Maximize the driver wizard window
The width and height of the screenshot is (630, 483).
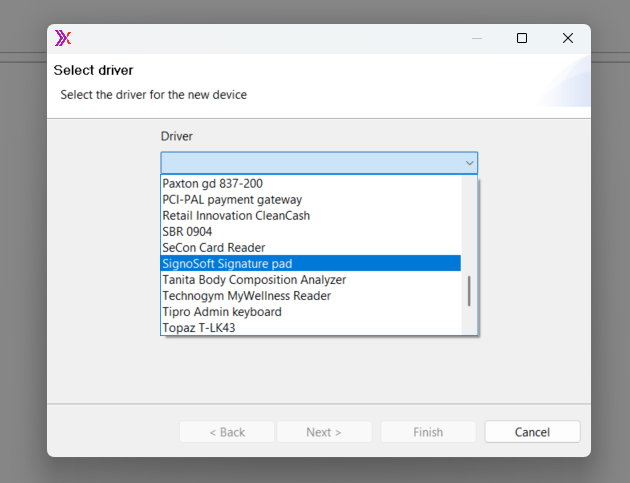pos(522,38)
